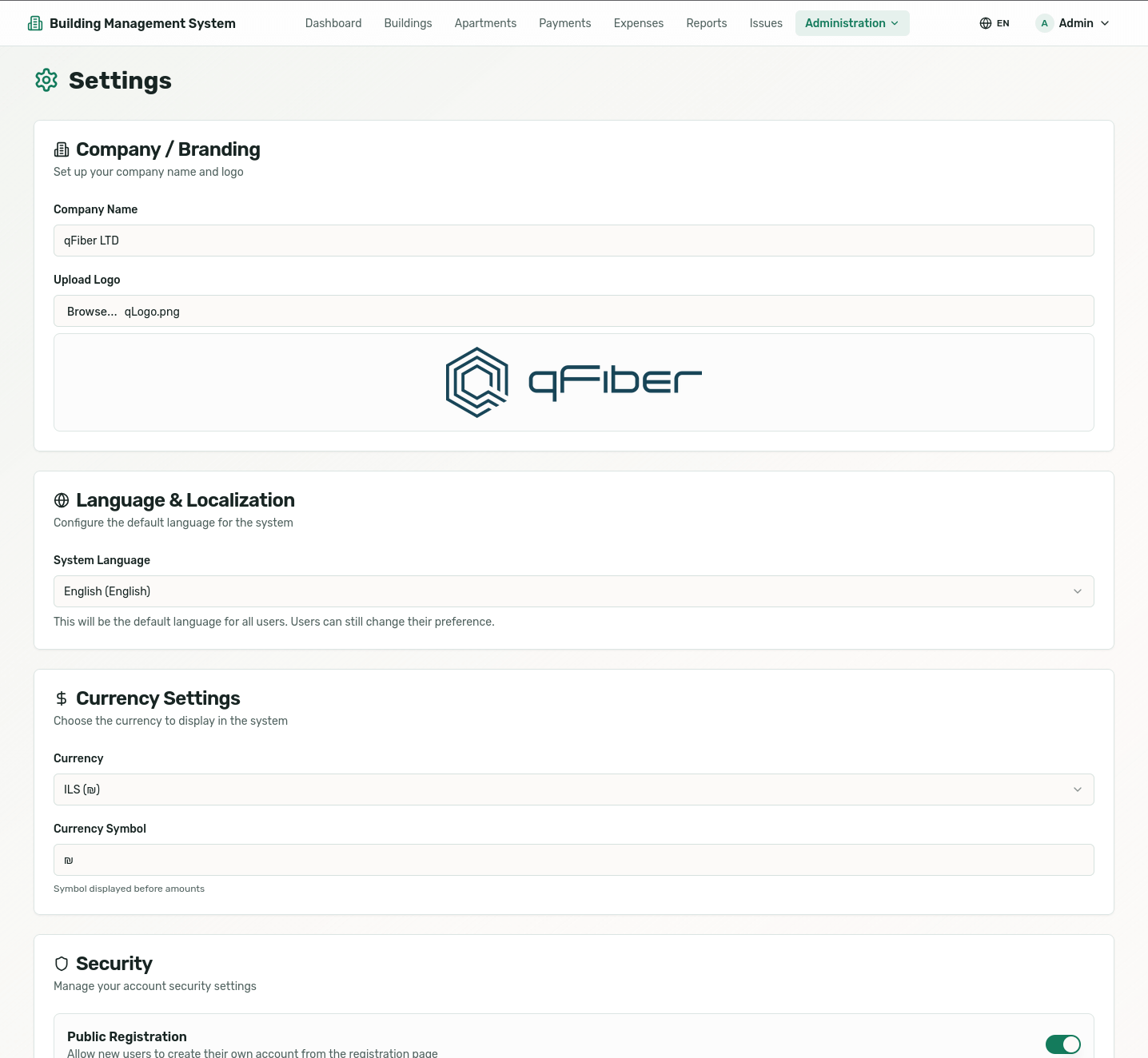This screenshot has height=1058, width=1148.
Task: Click the Security shield icon
Action: tap(62, 964)
